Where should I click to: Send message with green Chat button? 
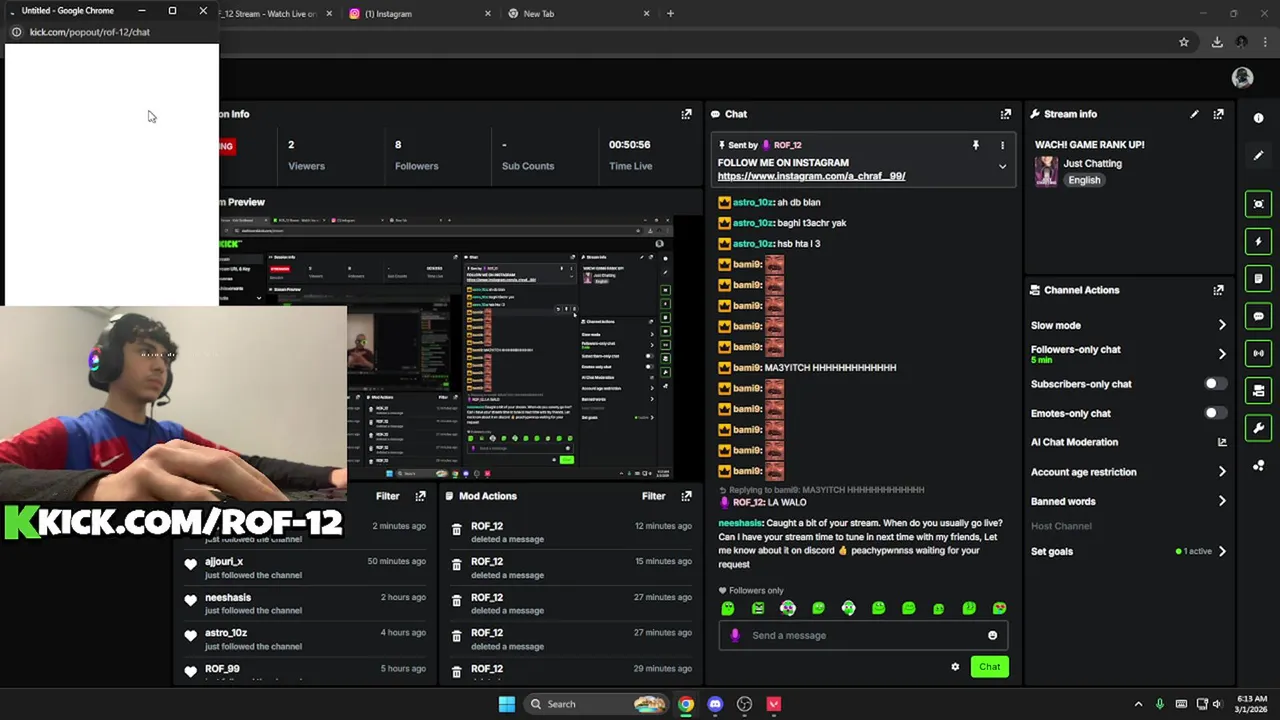(989, 667)
